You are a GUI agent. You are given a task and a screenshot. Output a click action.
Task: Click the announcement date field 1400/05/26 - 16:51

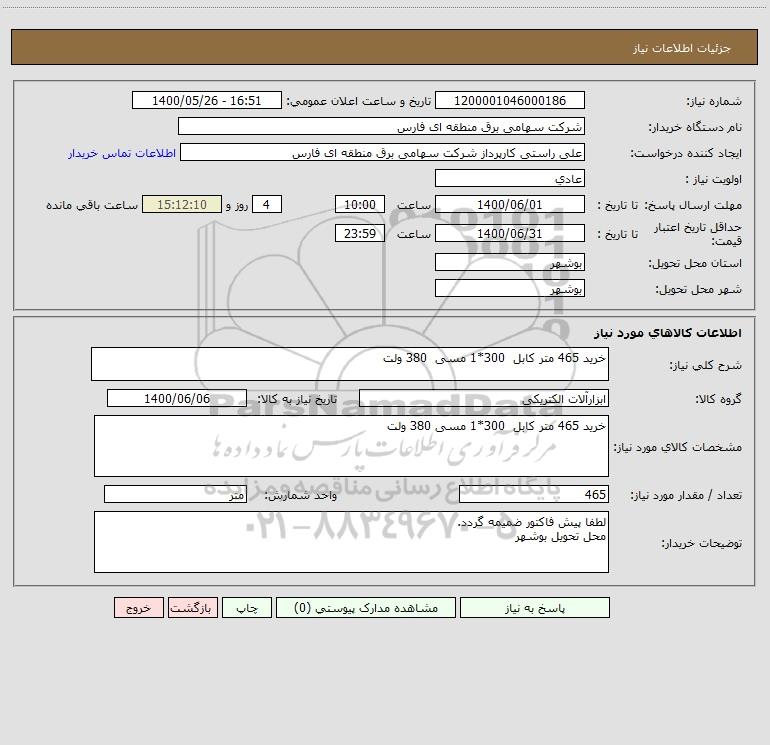pos(207,100)
